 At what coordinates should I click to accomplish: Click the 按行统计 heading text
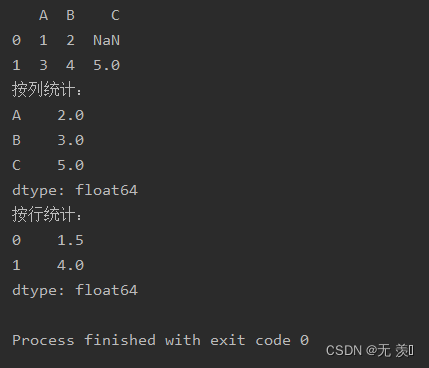(x=47, y=214)
